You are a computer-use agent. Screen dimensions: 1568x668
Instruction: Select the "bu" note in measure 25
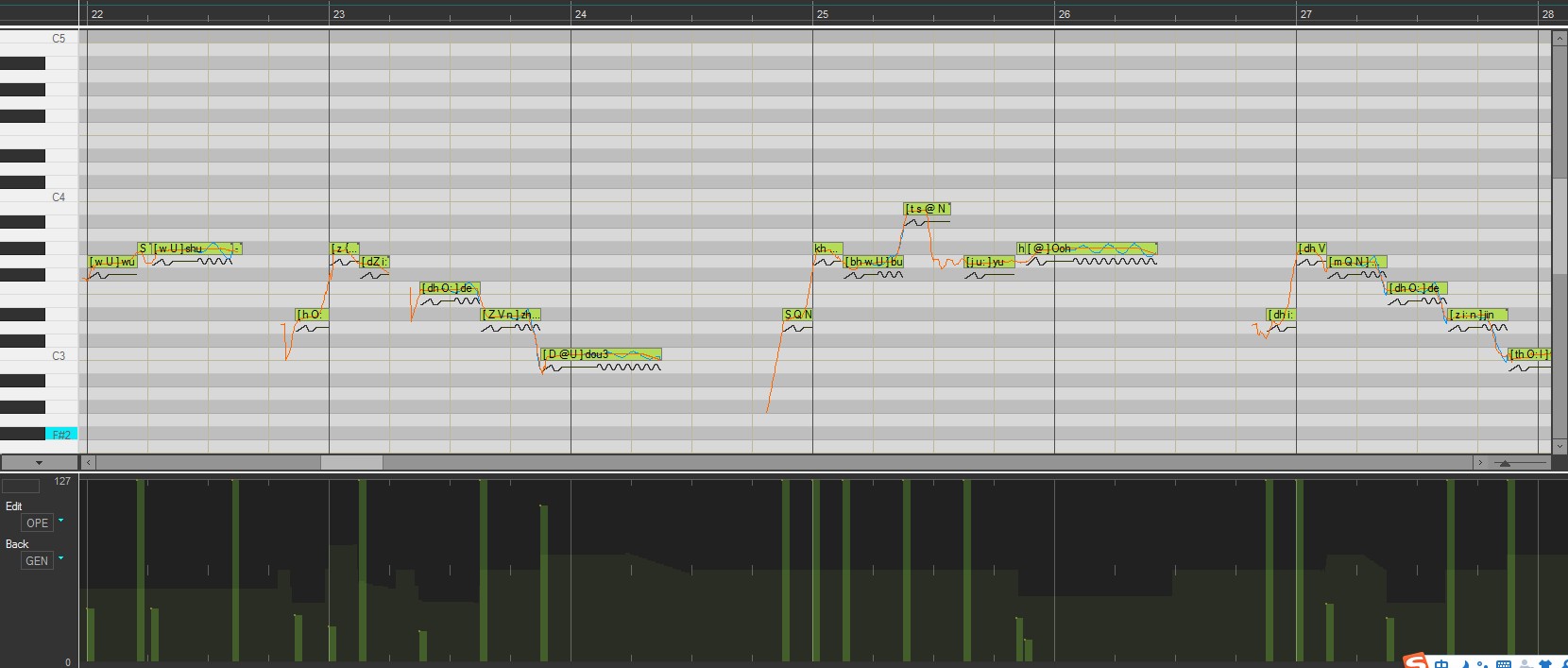click(874, 262)
